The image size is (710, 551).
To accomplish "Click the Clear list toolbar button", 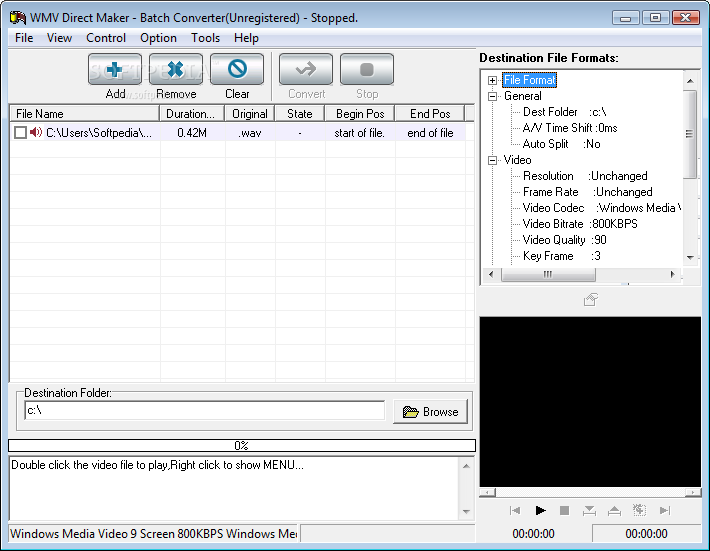I will 237,69.
